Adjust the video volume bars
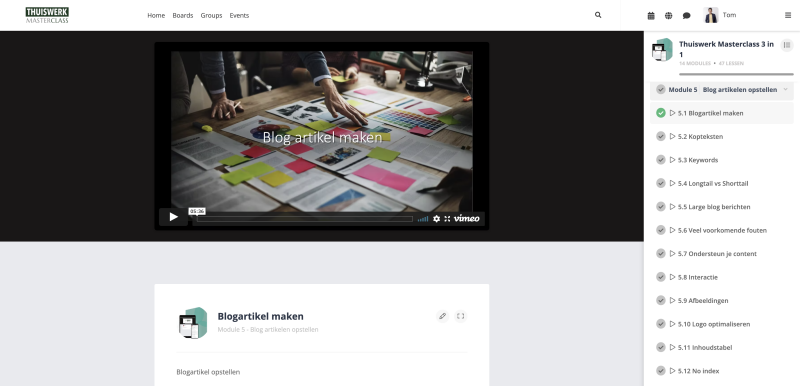The width and height of the screenshot is (800, 386). [423, 219]
